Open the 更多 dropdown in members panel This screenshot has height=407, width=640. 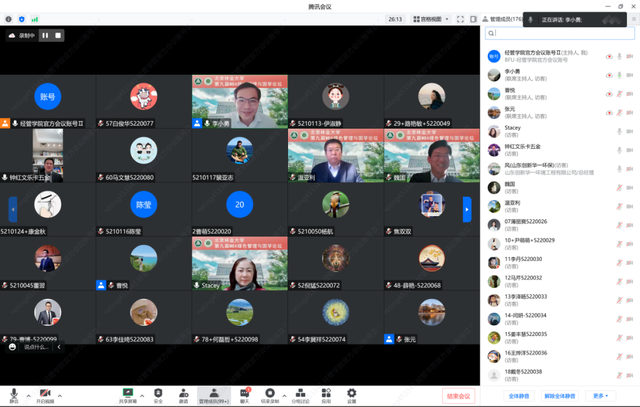click(x=600, y=396)
